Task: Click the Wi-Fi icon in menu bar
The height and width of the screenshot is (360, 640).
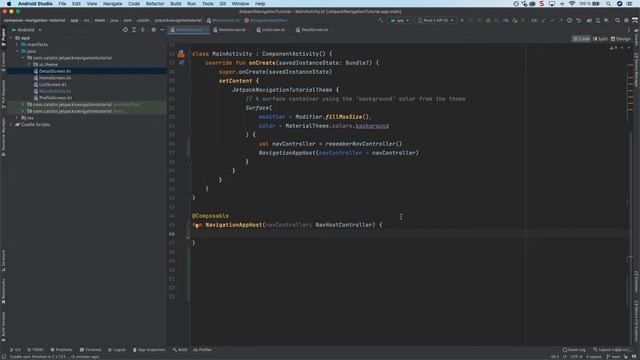Action: pyautogui.click(x=572, y=4)
